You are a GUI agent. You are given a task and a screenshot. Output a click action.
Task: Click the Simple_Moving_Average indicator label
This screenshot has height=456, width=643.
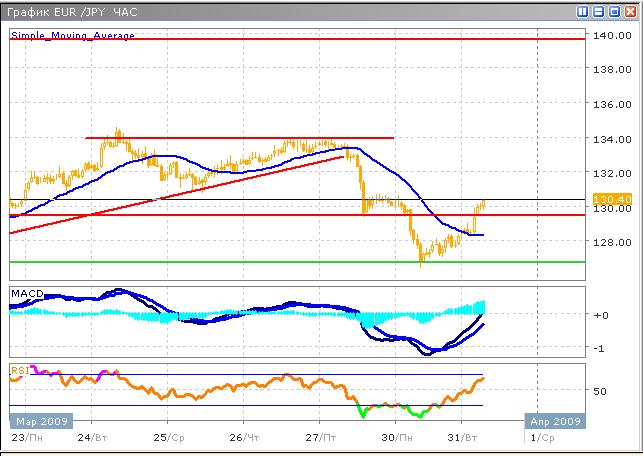72,35
